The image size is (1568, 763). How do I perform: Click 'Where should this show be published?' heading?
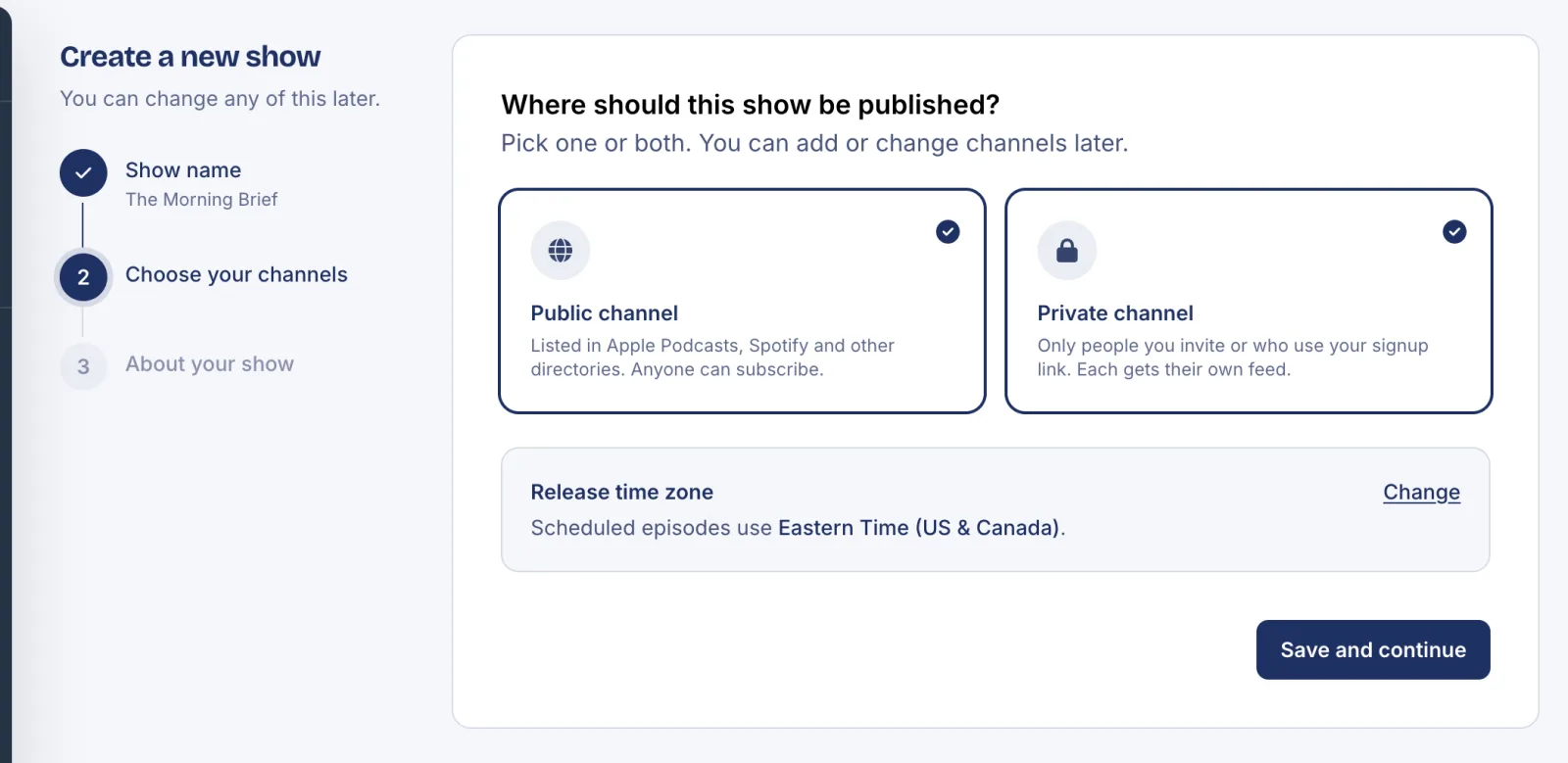tap(751, 105)
